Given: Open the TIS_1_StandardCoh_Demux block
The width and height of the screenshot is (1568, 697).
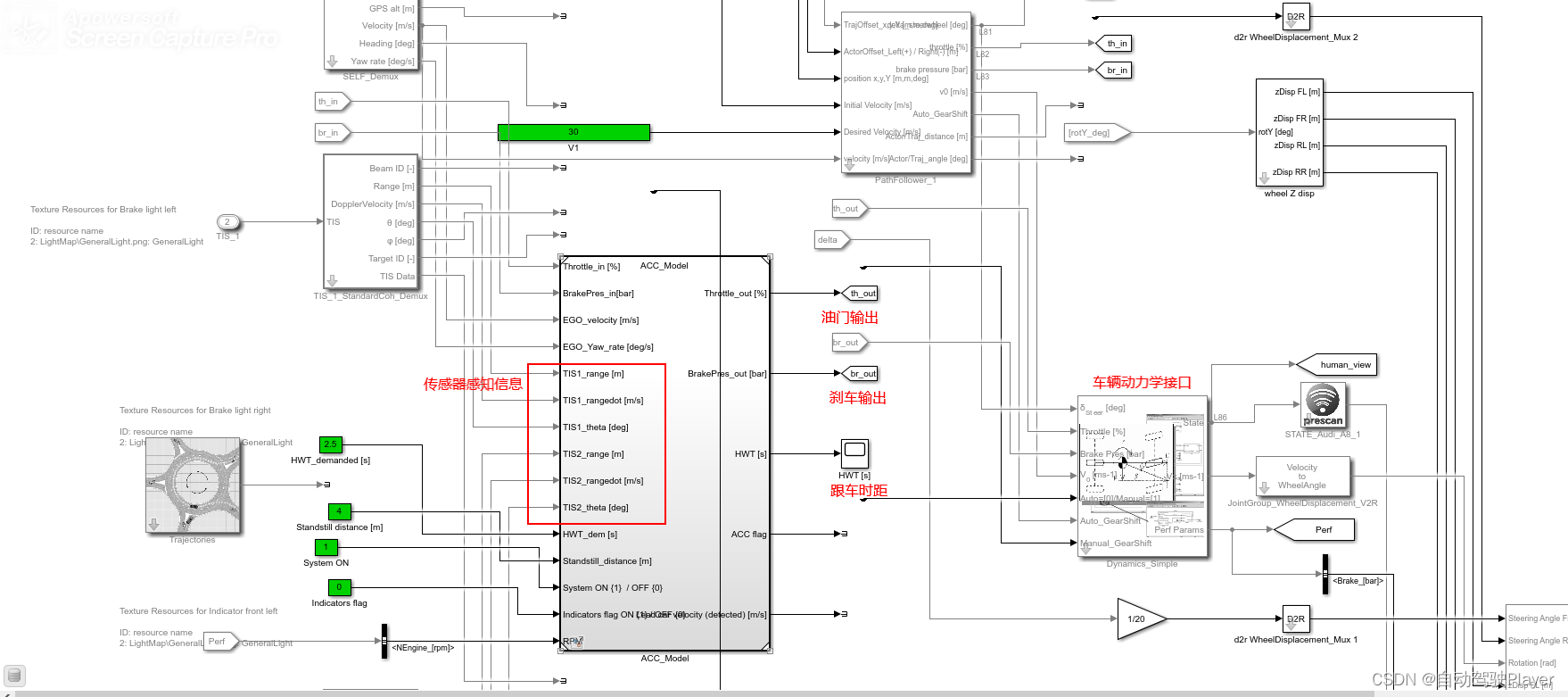Looking at the screenshot, I should point(370,221).
